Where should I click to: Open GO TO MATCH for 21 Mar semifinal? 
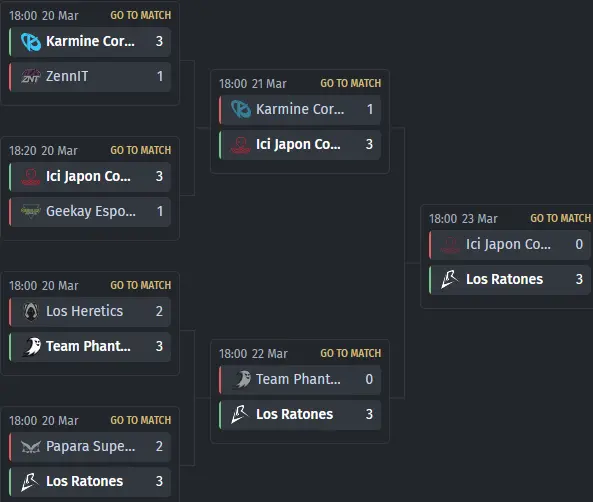click(x=351, y=83)
